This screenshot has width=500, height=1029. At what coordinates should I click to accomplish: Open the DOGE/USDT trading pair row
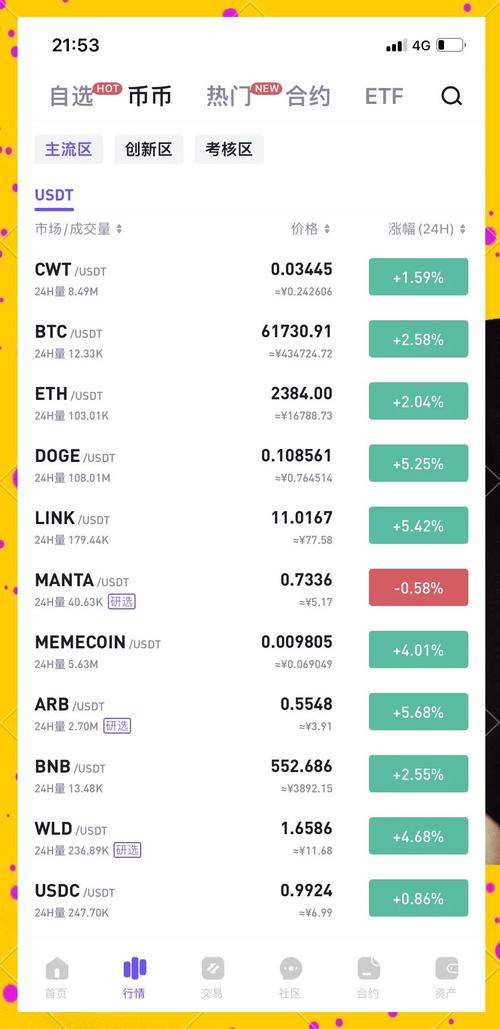251,464
